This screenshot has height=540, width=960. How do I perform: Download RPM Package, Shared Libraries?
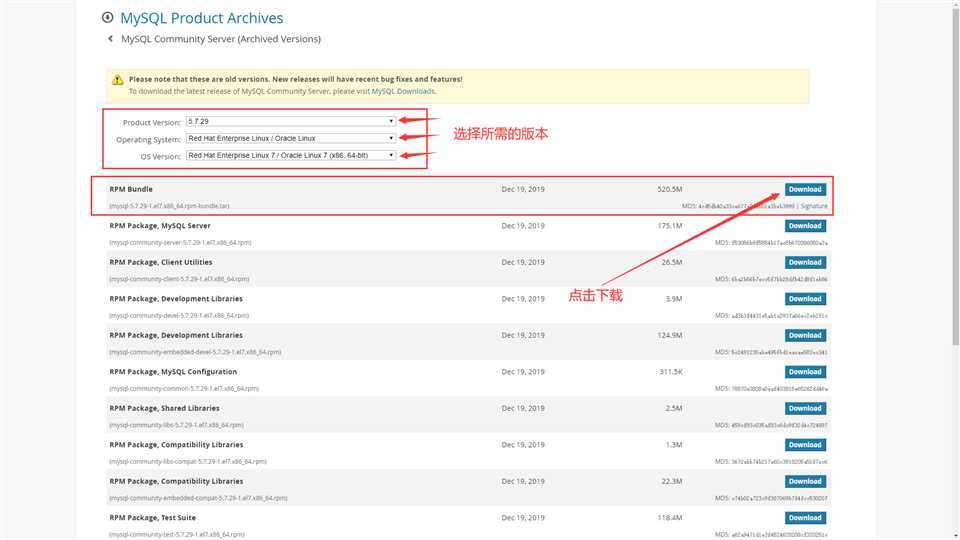(805, 408)
